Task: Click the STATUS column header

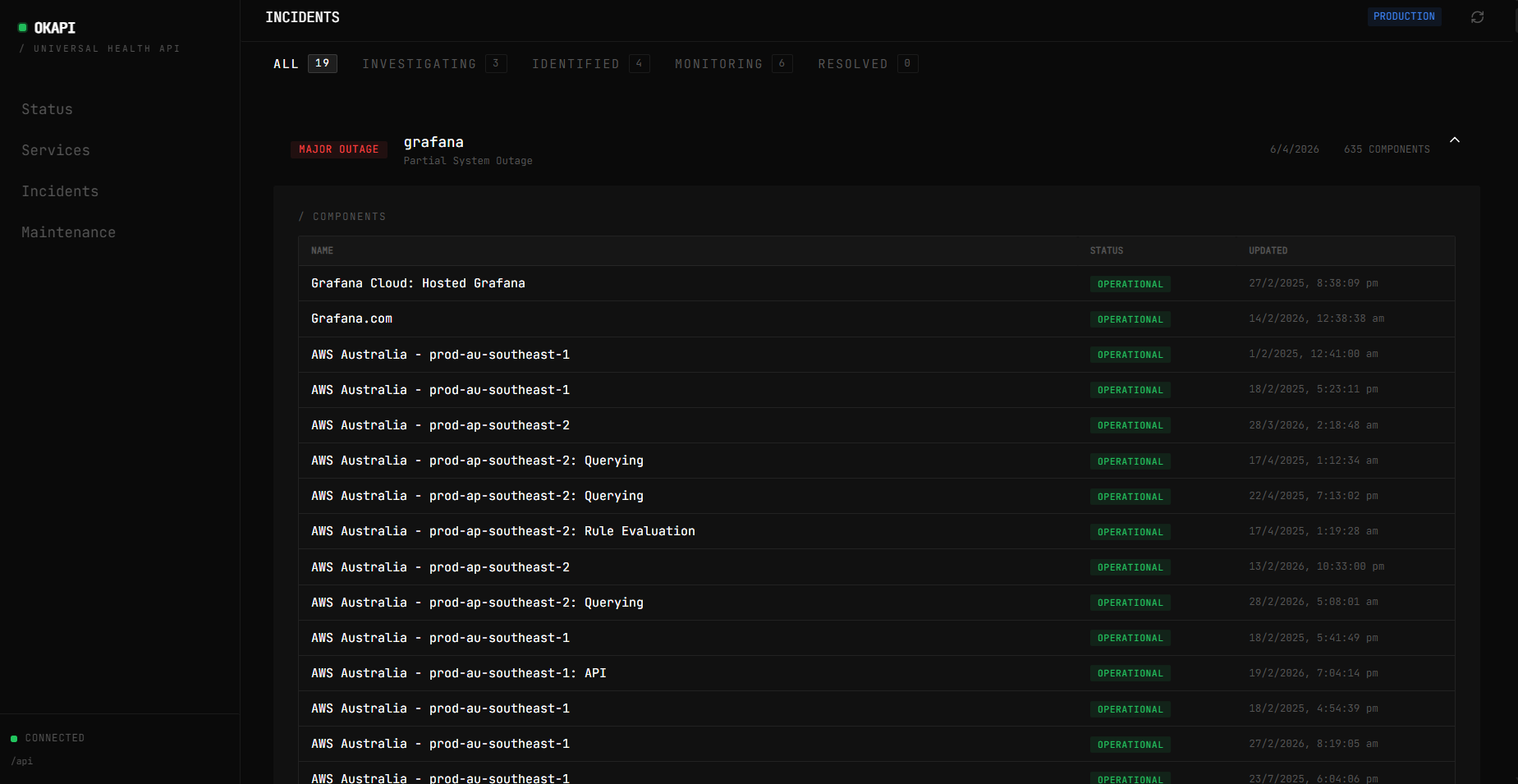Action: coord(1107,250)
